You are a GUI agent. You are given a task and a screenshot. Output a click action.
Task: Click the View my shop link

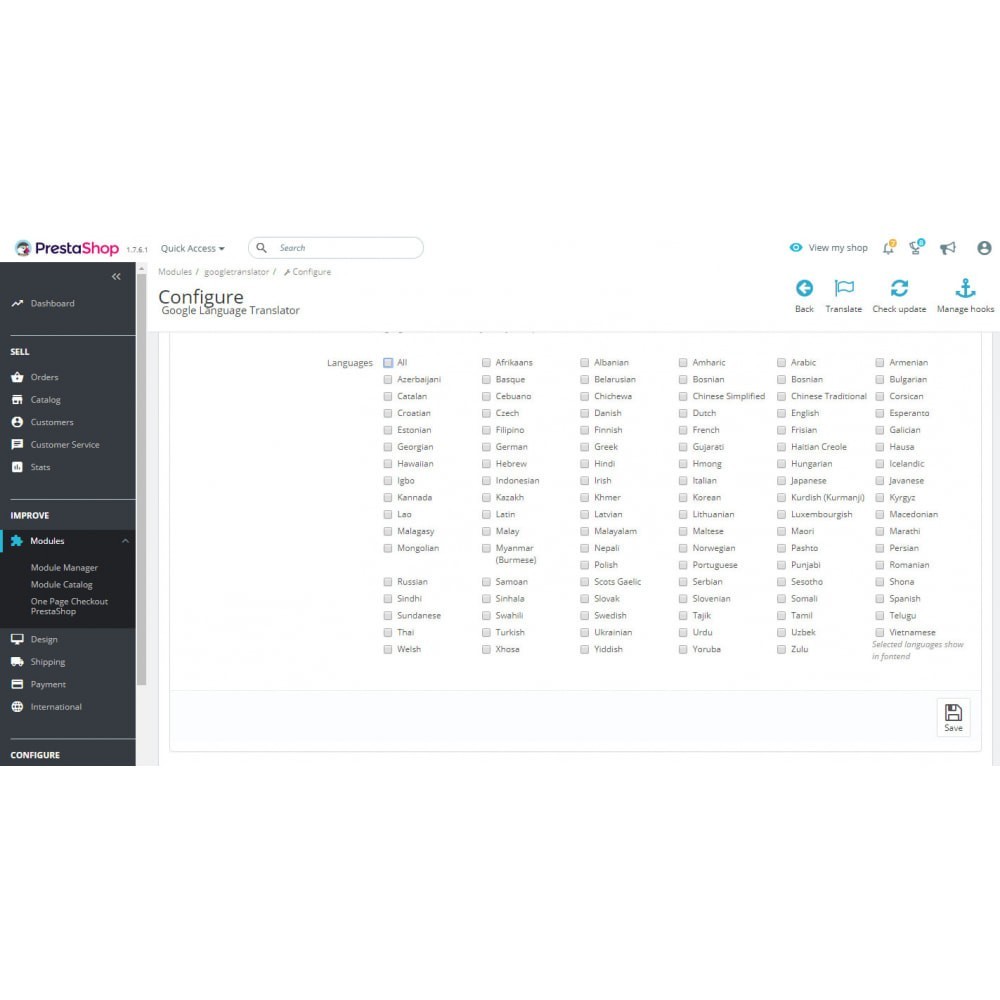838,247
